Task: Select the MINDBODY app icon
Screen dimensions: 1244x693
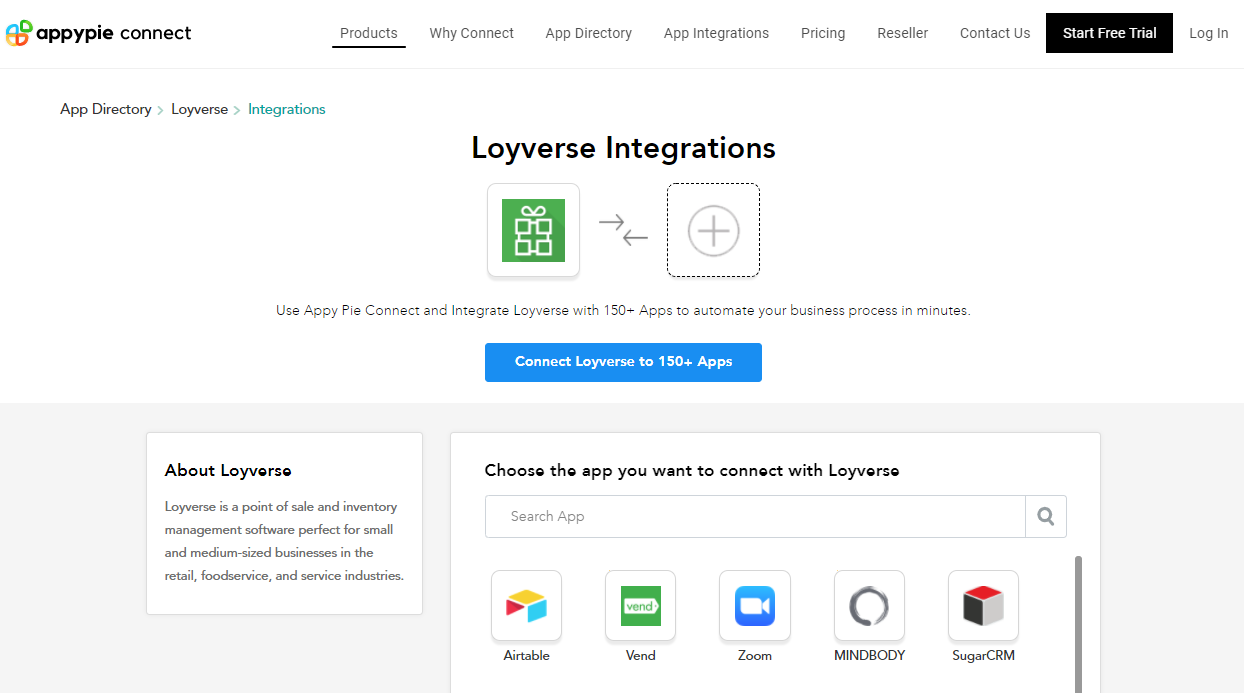Action: pos(868,605)
